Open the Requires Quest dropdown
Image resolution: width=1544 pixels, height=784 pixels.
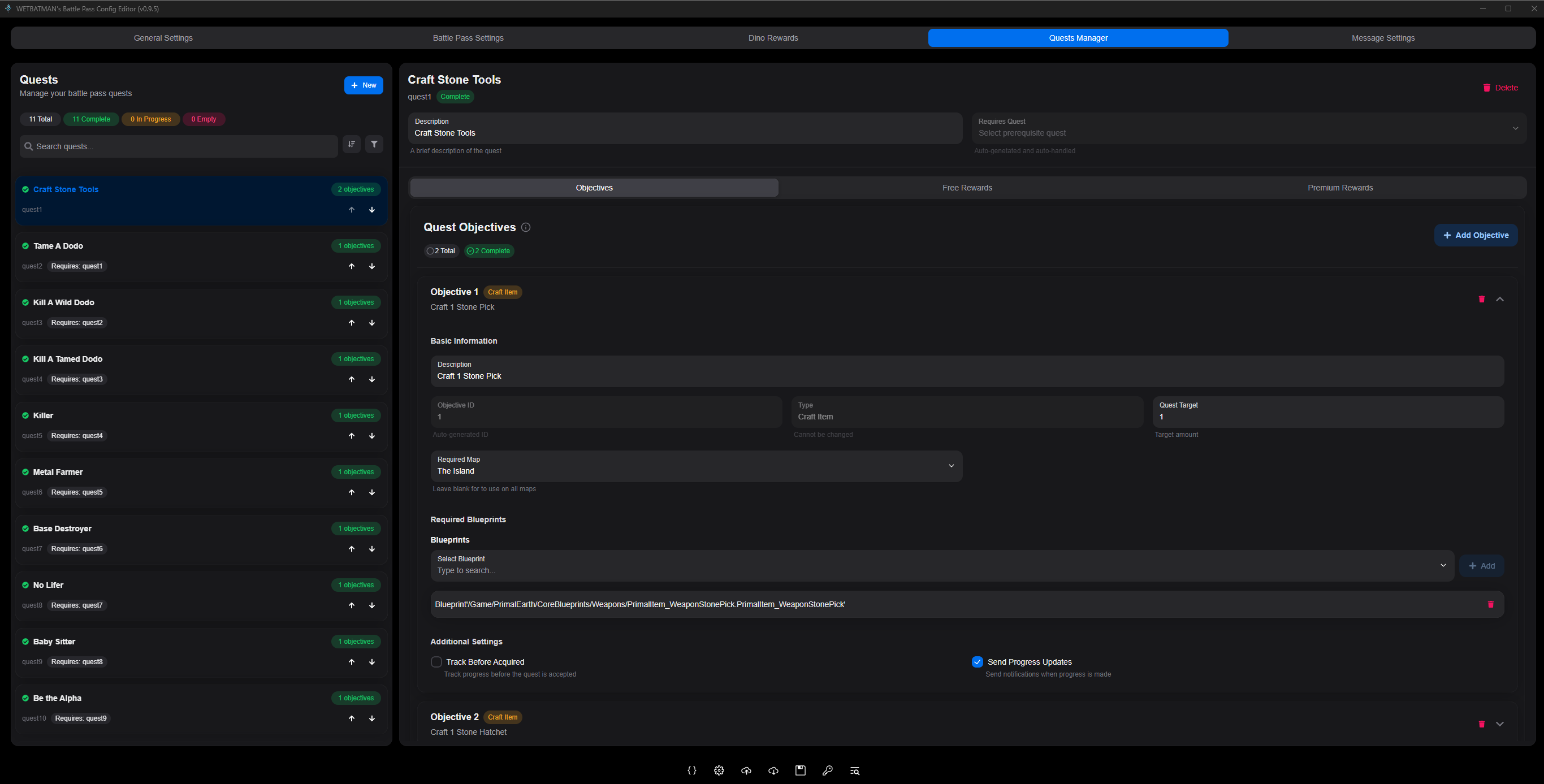(x=1248, y=128)
